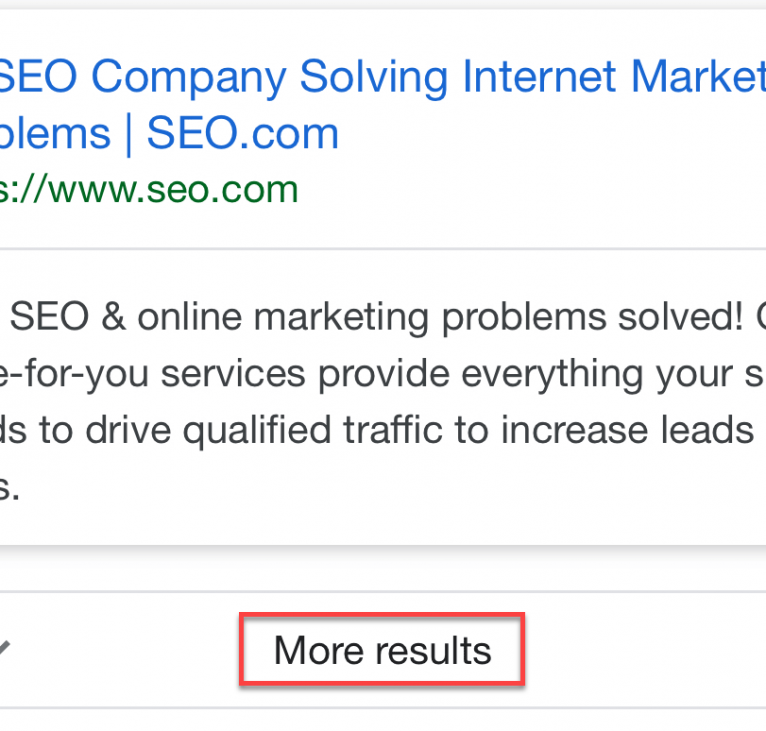Expand the chevron beside More results
766x731 pixels.
(4, 649)
